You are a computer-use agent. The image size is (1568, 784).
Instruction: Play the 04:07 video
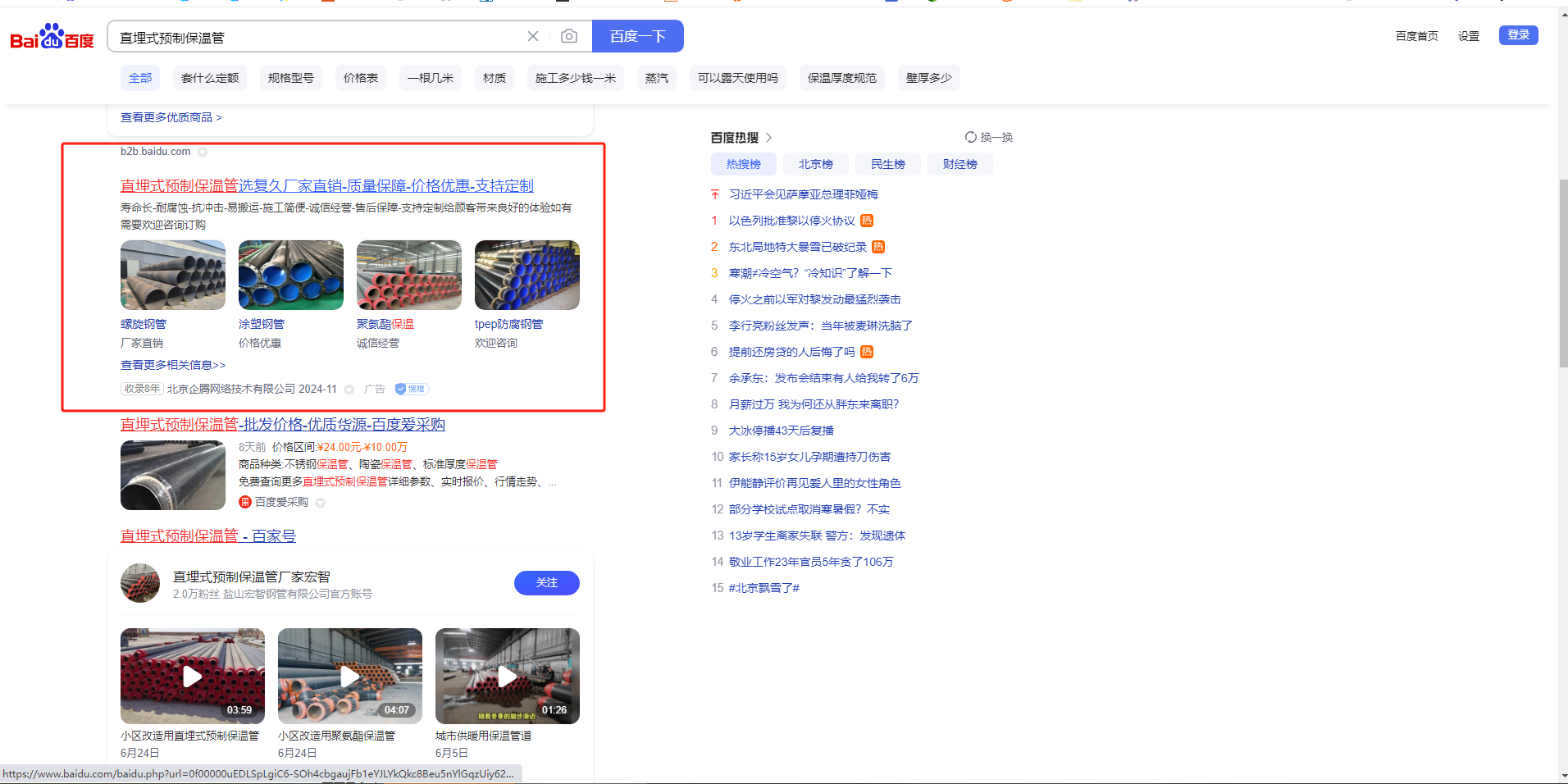[350, 676]
